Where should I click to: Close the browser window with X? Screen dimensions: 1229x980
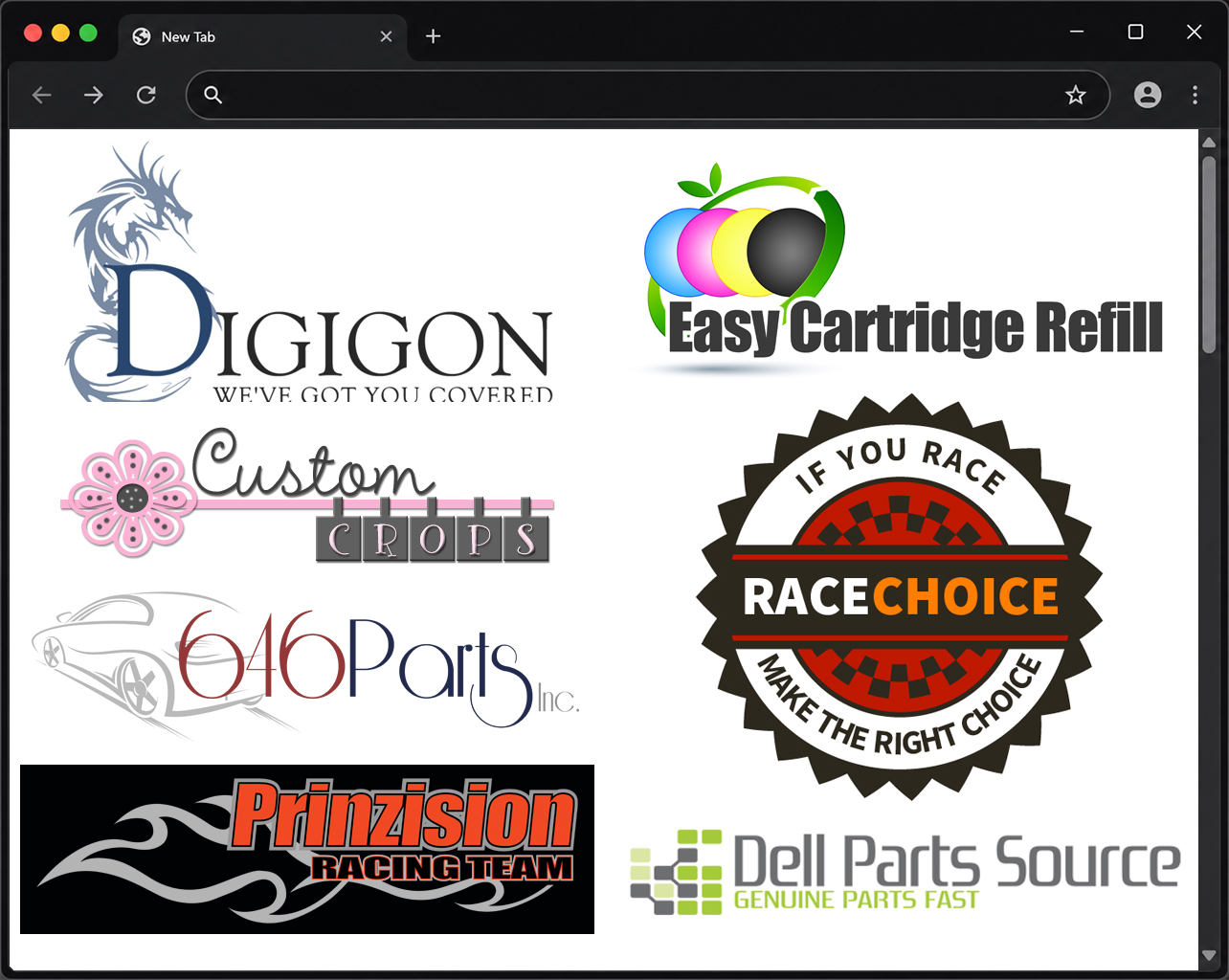pyautogui.click(x=1194, y=32)
